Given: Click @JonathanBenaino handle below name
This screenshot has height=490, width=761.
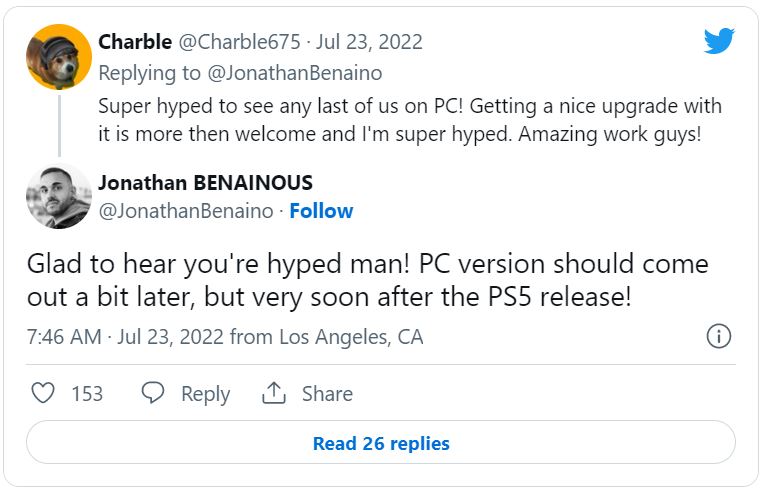Looking at the screenshot, I should click(186, 211).
